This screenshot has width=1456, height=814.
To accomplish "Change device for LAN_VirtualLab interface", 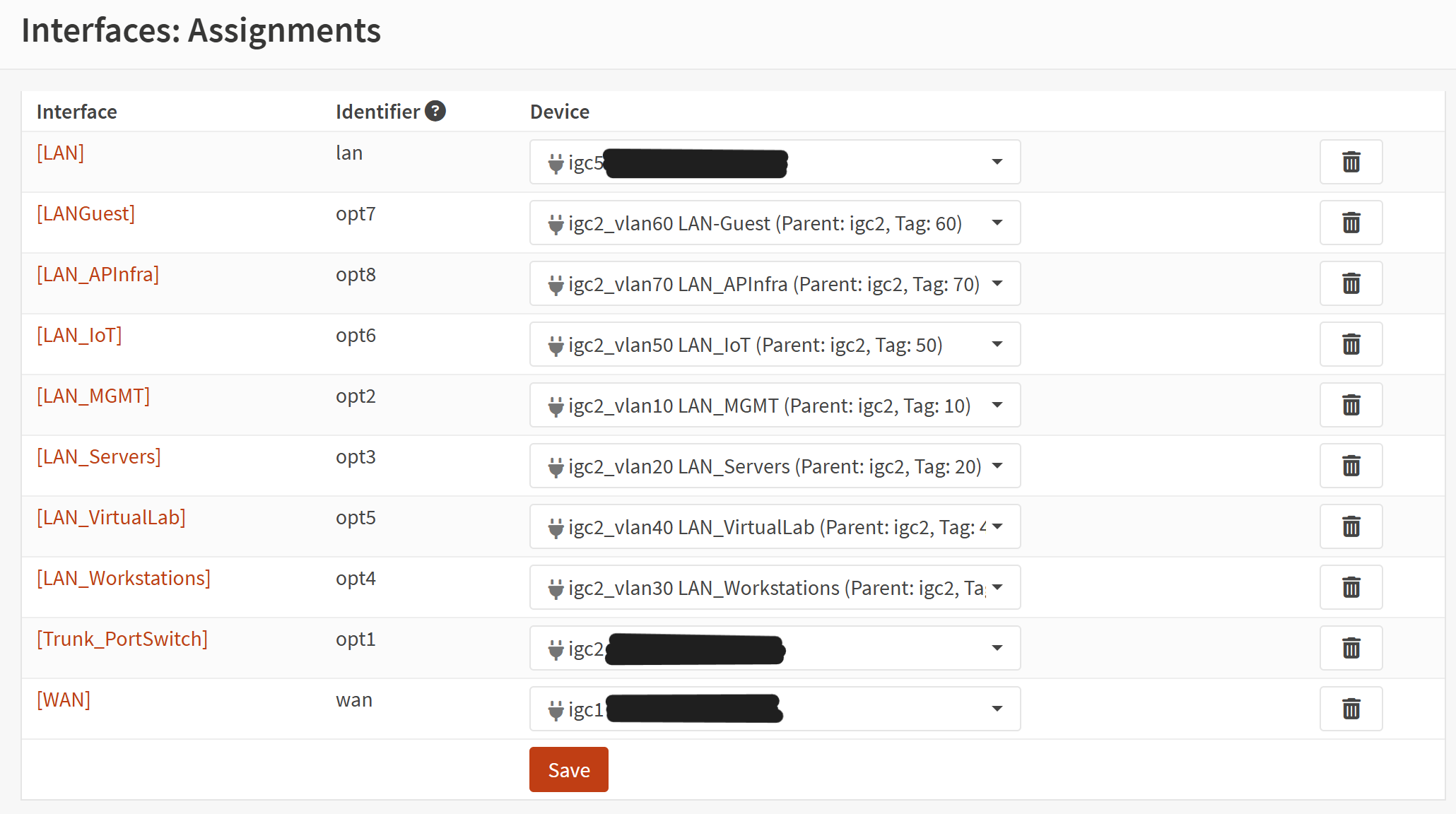I will (775, 526).
